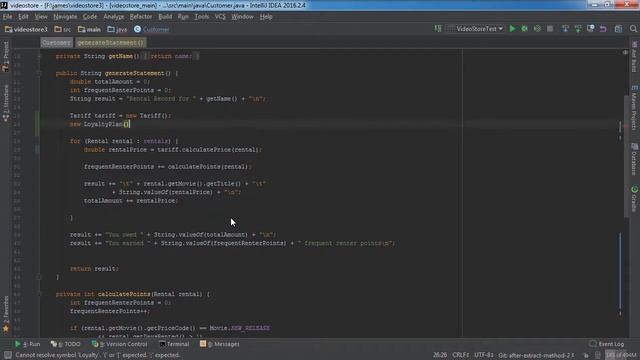Open the Version Control tool window

pyautogui.click(x=119, y=344)
